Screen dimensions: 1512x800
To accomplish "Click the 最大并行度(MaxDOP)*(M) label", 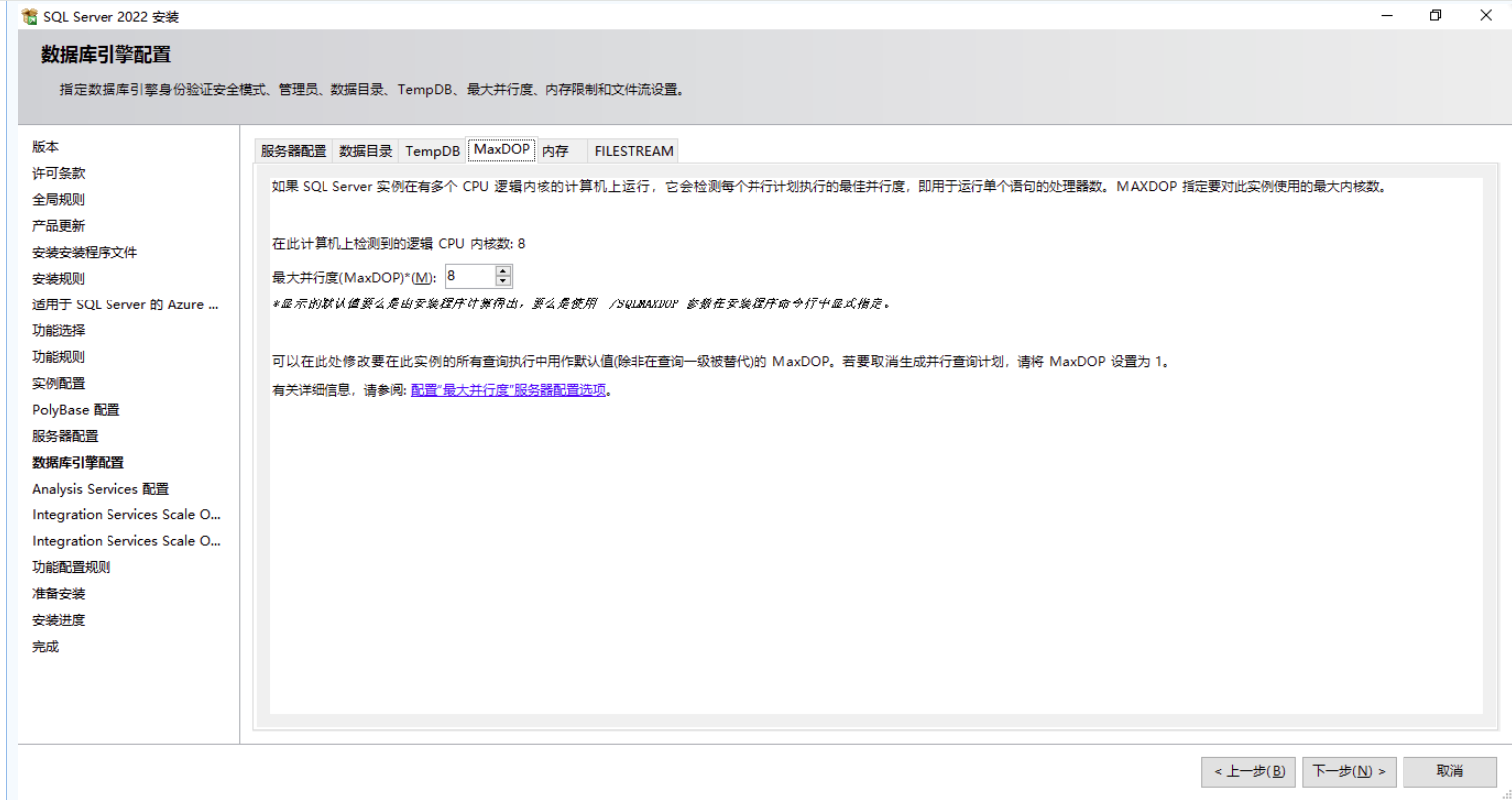I will pyautogui.click(x=354, y=277).
